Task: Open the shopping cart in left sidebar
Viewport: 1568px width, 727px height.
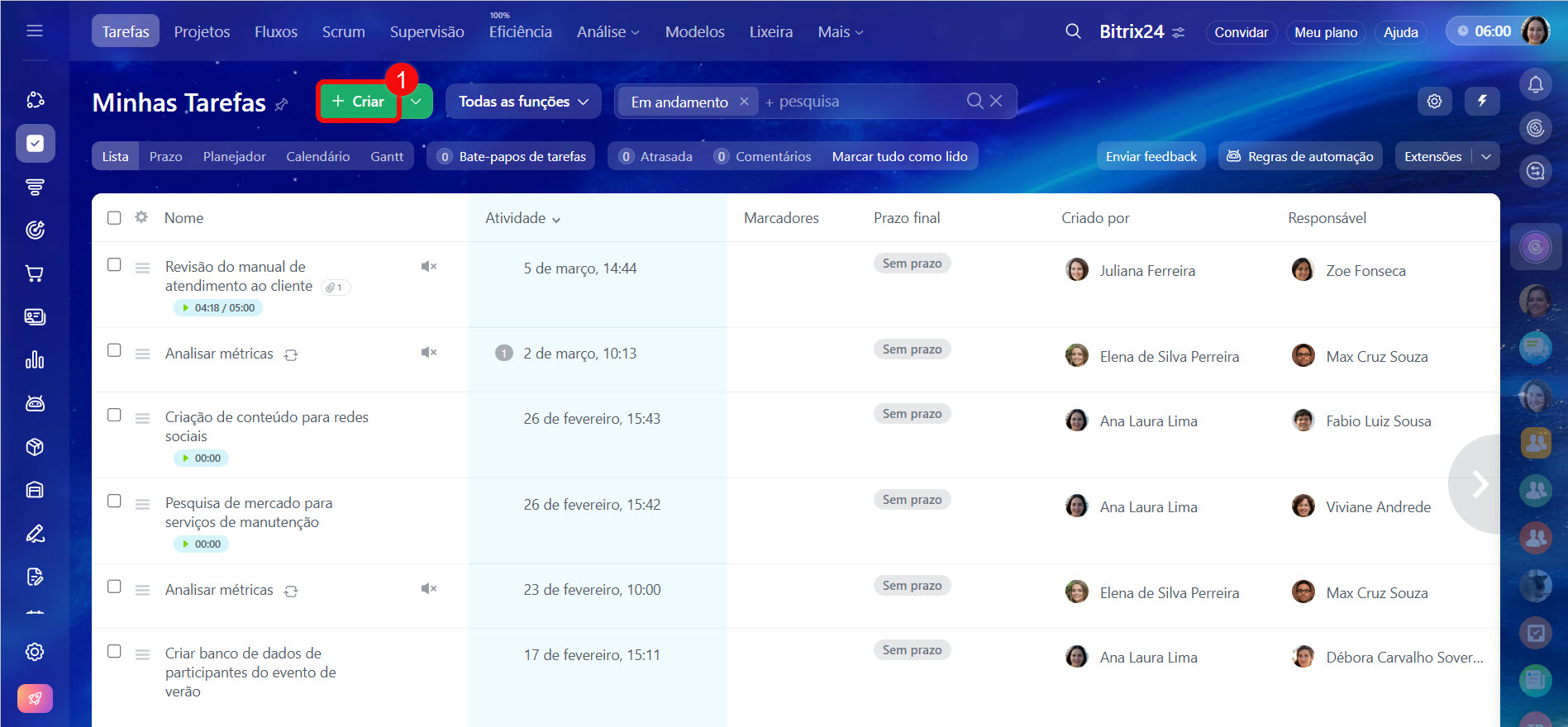Action: pos(35,273)
